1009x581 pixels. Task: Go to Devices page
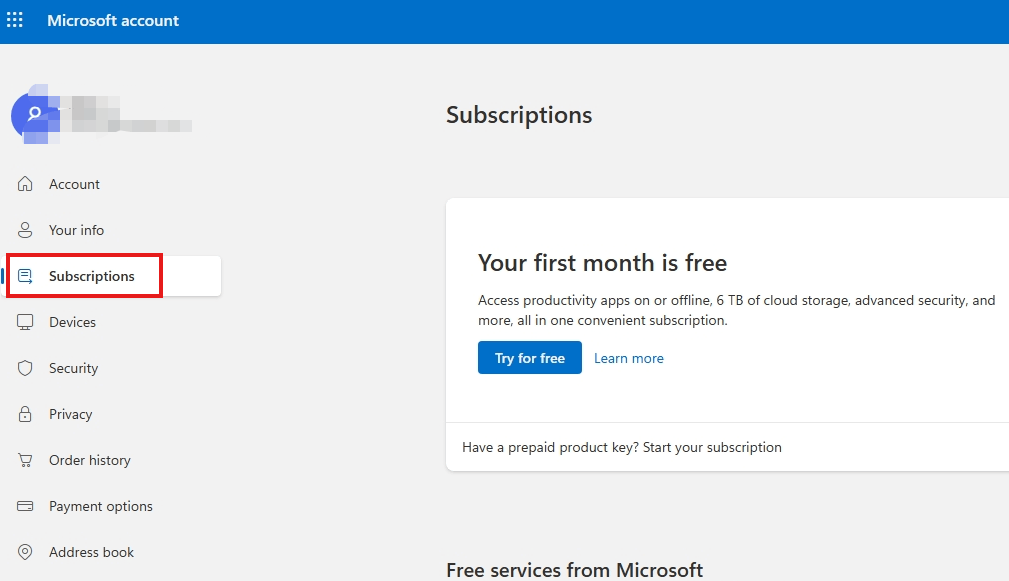click(x=73, y=322)
